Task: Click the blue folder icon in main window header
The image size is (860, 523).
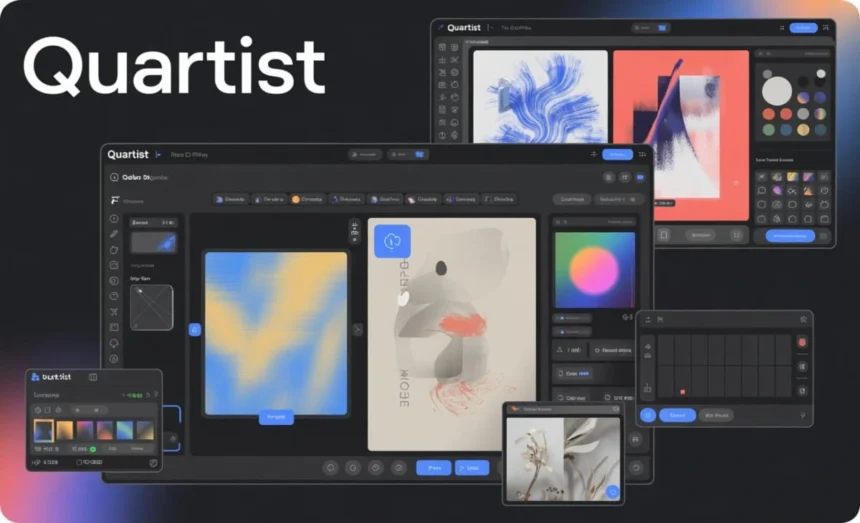Action: 640,177
